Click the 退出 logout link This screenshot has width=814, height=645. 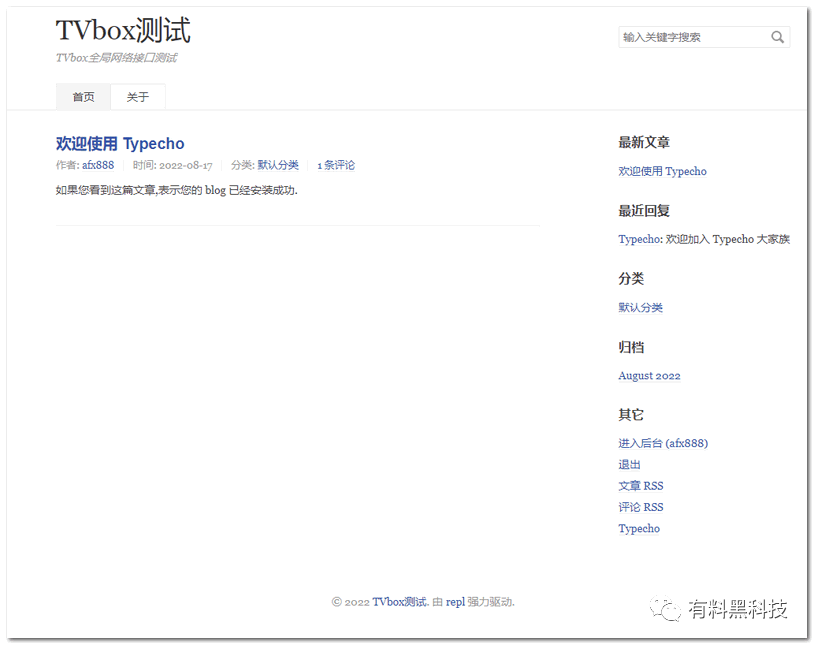(x=629, y=465)
